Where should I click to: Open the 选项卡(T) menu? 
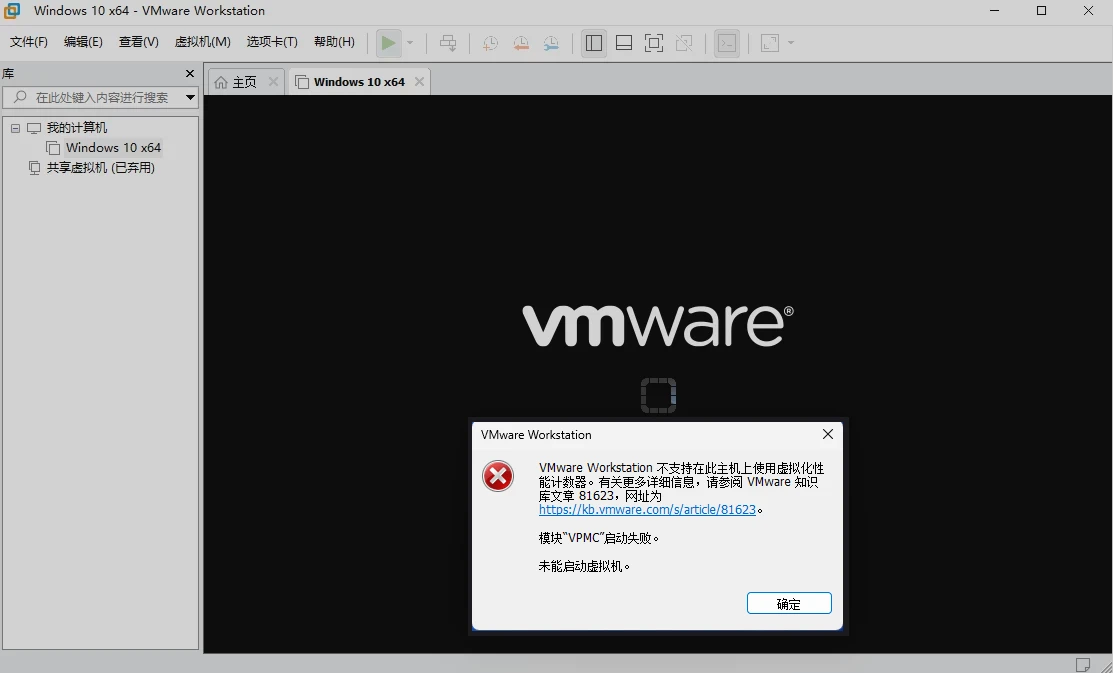click(272, 42)
